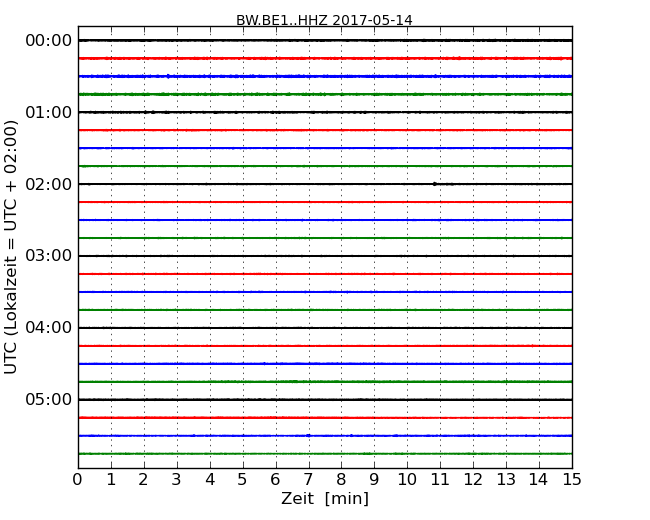Click the 05:00 y-axis tick label

49,399
